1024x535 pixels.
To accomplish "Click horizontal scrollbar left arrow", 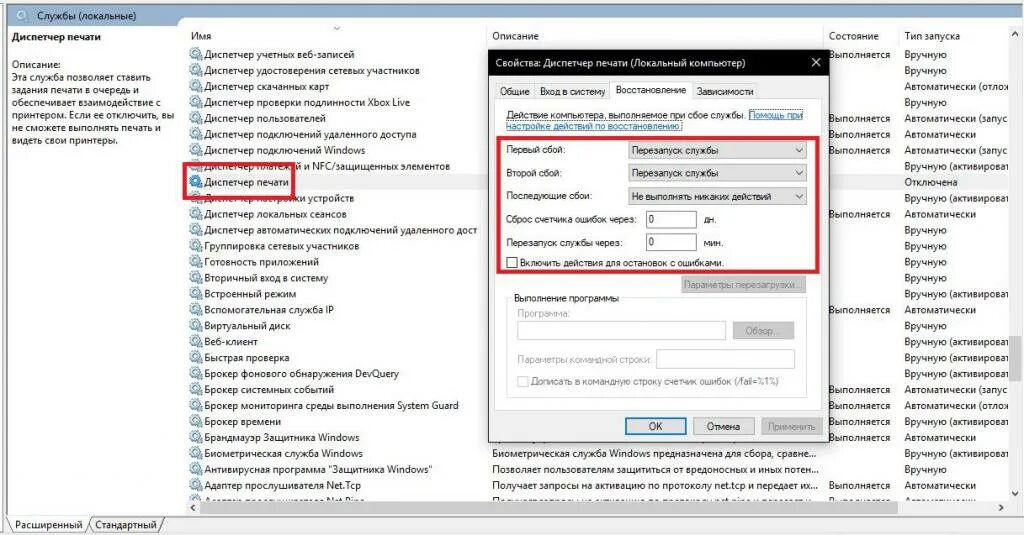I will pyautogui.click(x=193, y=508).
